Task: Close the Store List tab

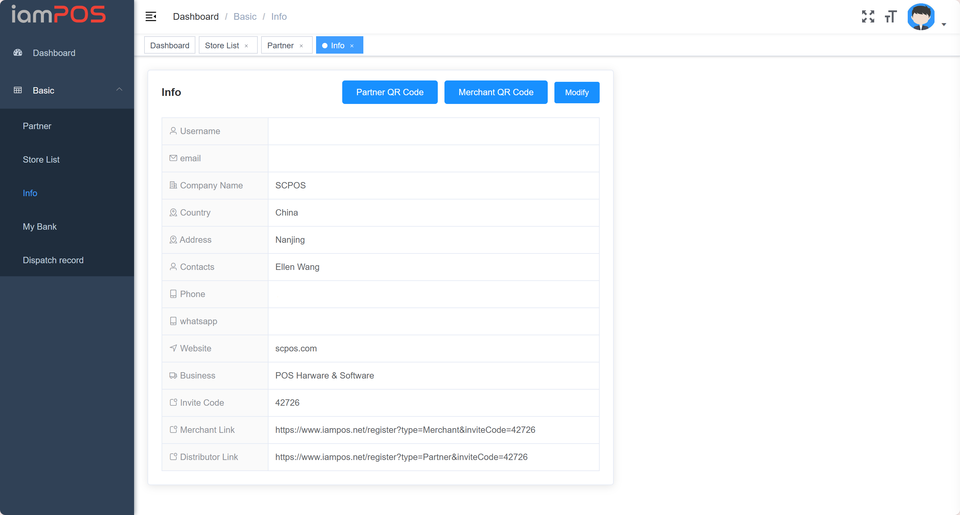Action: [247, 46]
